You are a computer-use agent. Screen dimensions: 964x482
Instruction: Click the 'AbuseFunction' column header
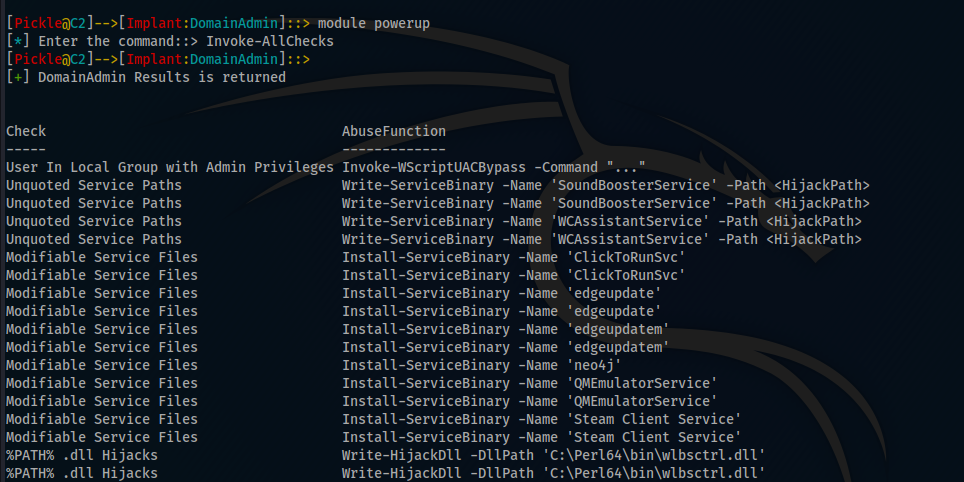point(394,131)
